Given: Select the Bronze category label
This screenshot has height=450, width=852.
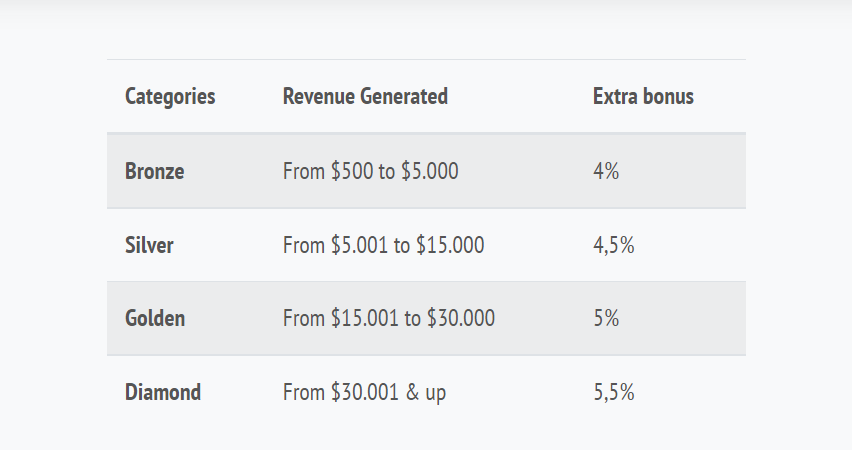Looking at the screenshot, I should pyautogui.click(x=155, y=171).
